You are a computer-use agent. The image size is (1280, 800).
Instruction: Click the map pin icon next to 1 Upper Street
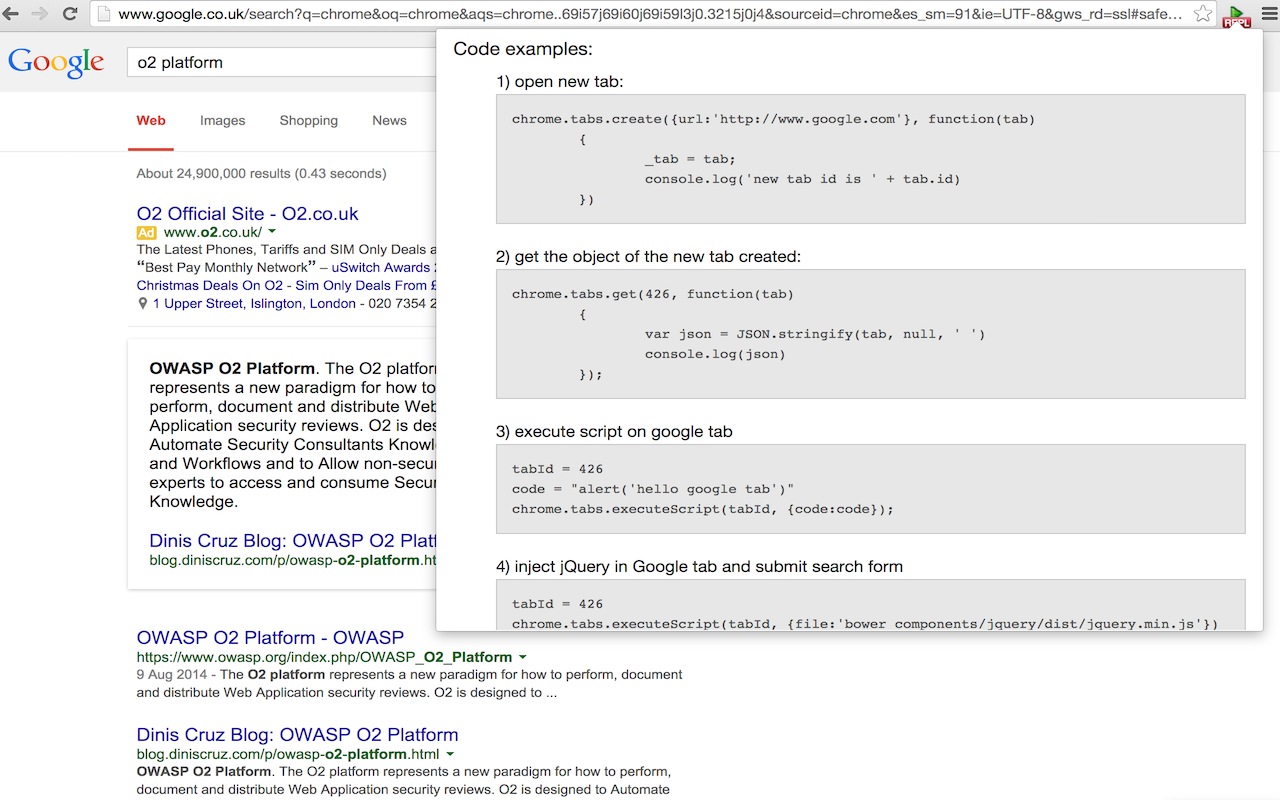[x=142, y=303]
